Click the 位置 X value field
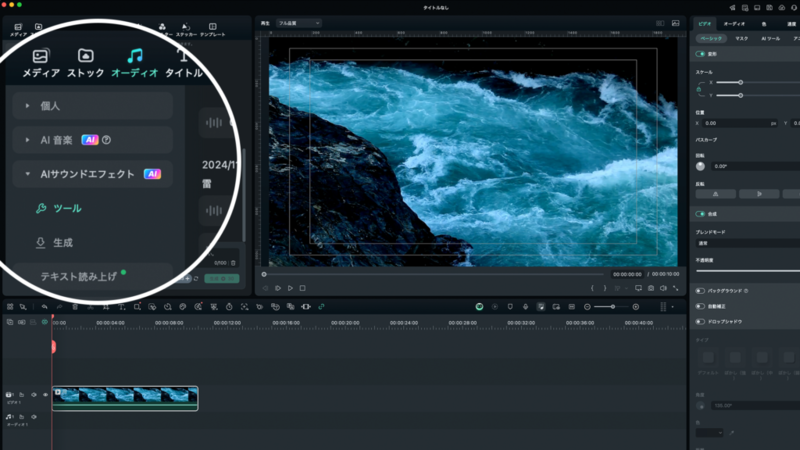 coord(740,123)
